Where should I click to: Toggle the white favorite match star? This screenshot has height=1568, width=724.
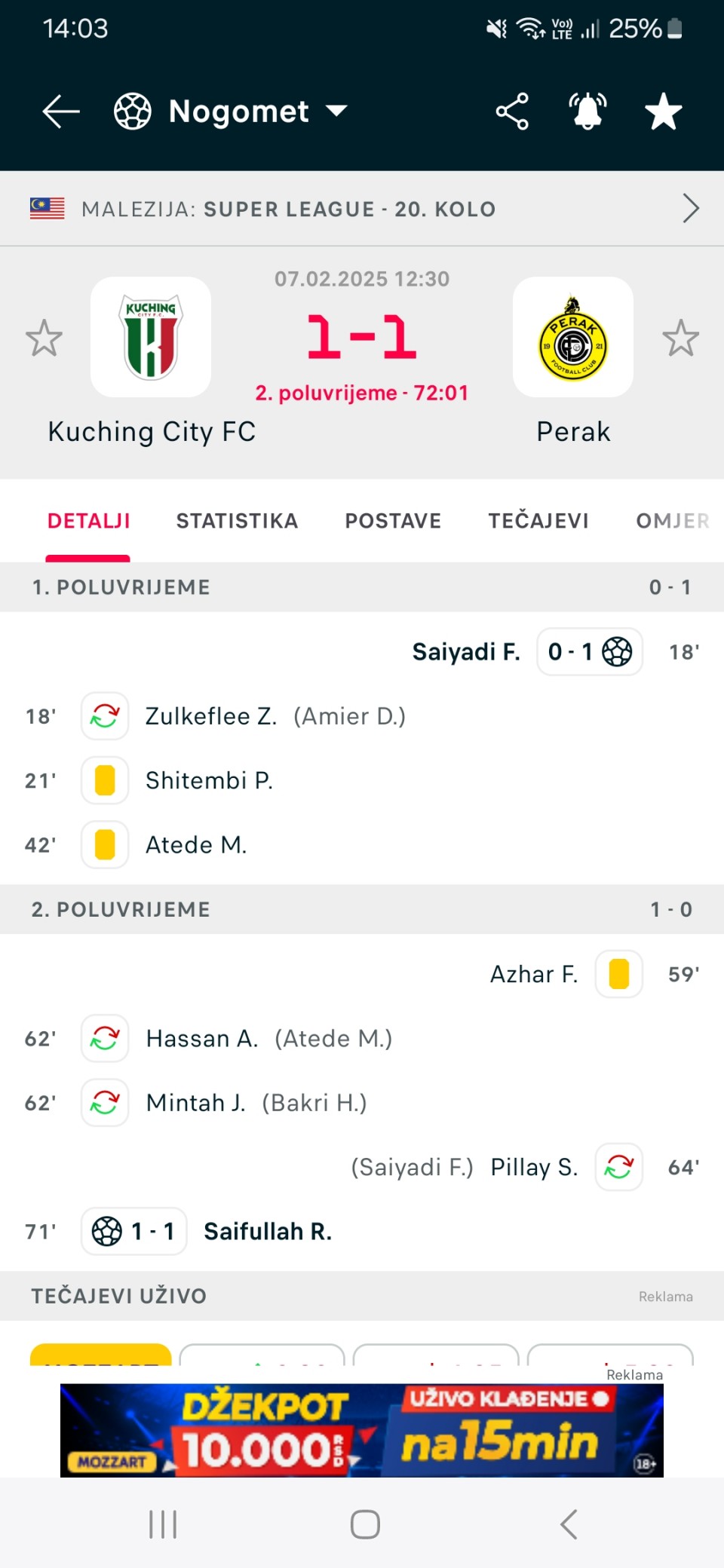664,112
